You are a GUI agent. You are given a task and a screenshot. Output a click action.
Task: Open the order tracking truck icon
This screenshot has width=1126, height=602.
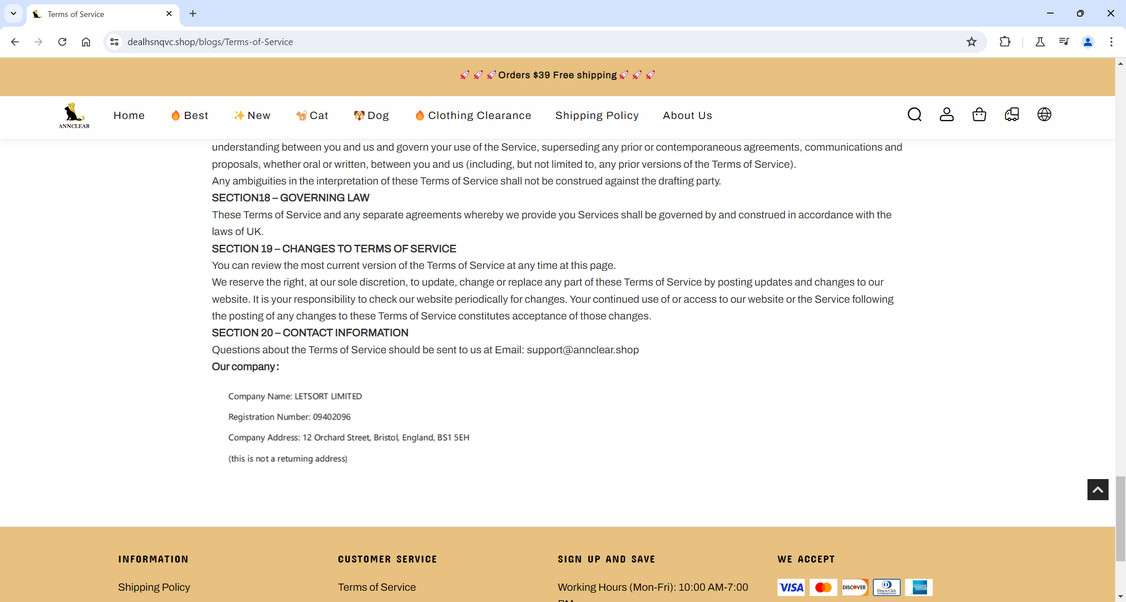point(1012,114)
